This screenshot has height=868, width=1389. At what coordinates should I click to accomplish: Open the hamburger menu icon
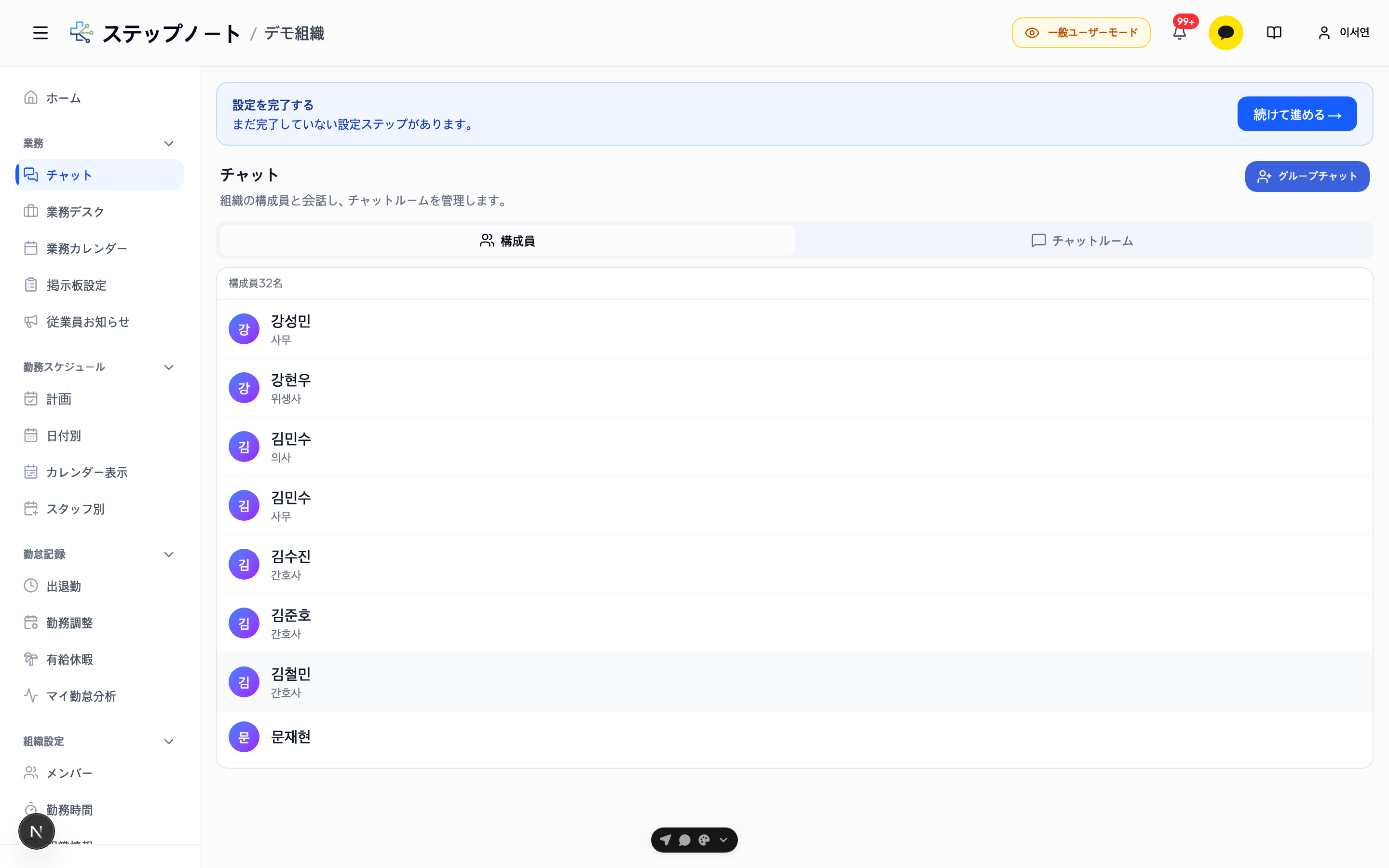click(40, 33)
